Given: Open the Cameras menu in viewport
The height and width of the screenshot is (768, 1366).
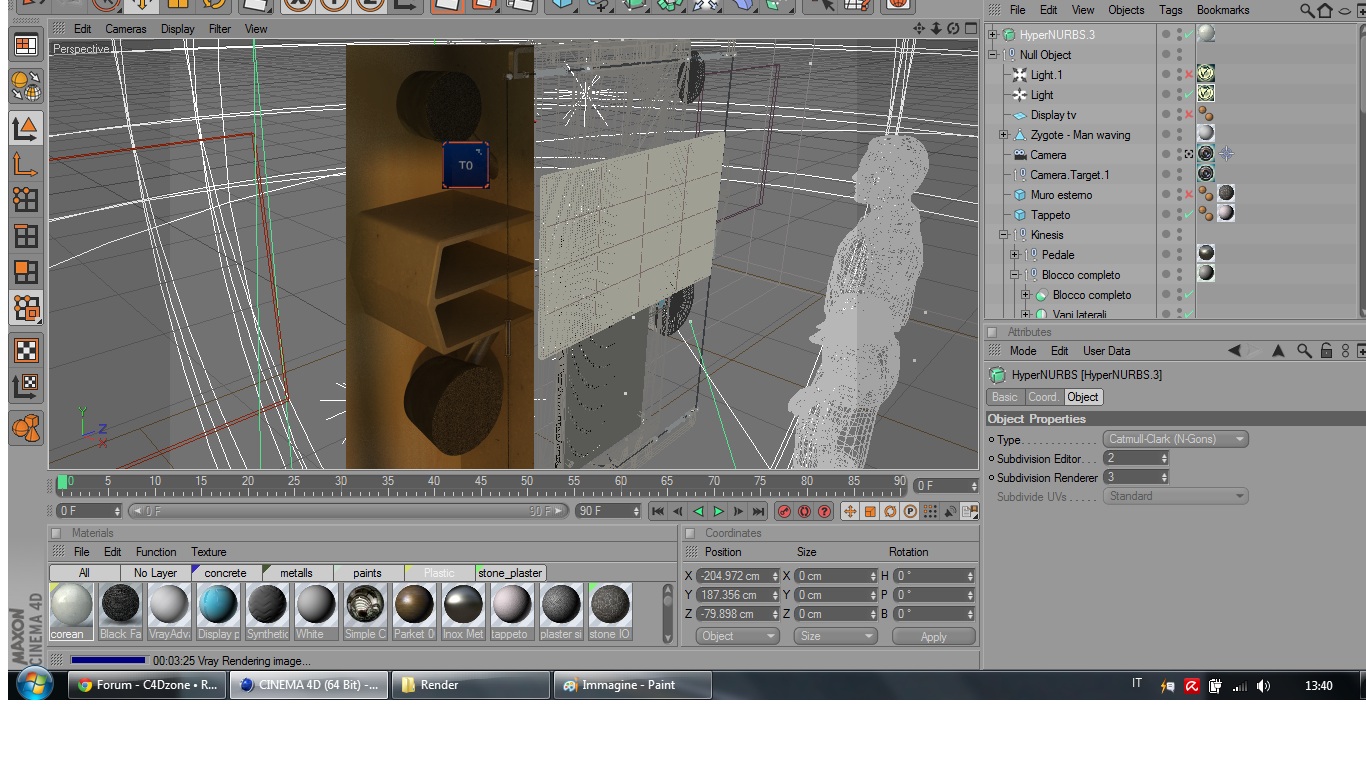Looking at the screenshot, I should pos(126,29).
